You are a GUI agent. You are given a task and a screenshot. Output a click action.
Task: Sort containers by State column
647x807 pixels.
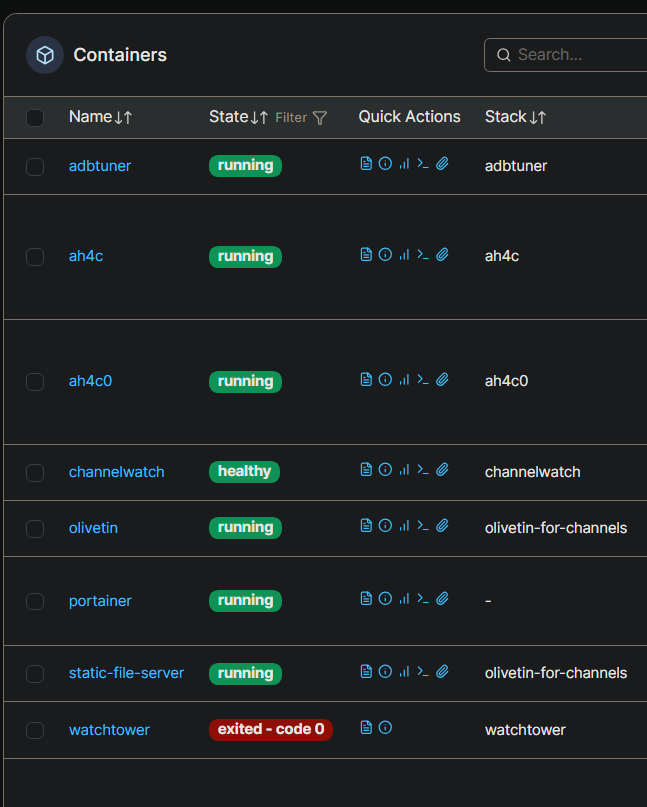pyautogui.click(x=238, y=117)
